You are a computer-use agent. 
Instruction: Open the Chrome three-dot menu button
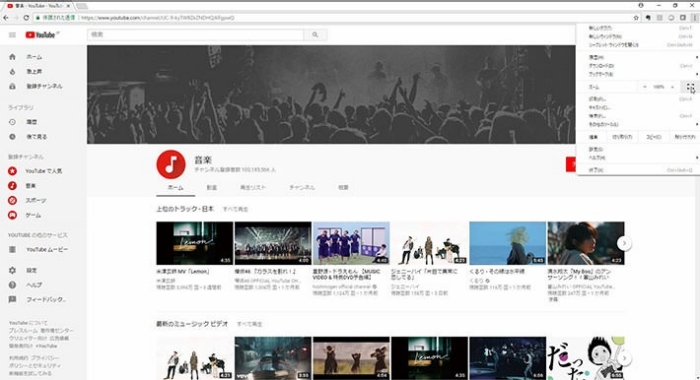(x=695, y=18)
